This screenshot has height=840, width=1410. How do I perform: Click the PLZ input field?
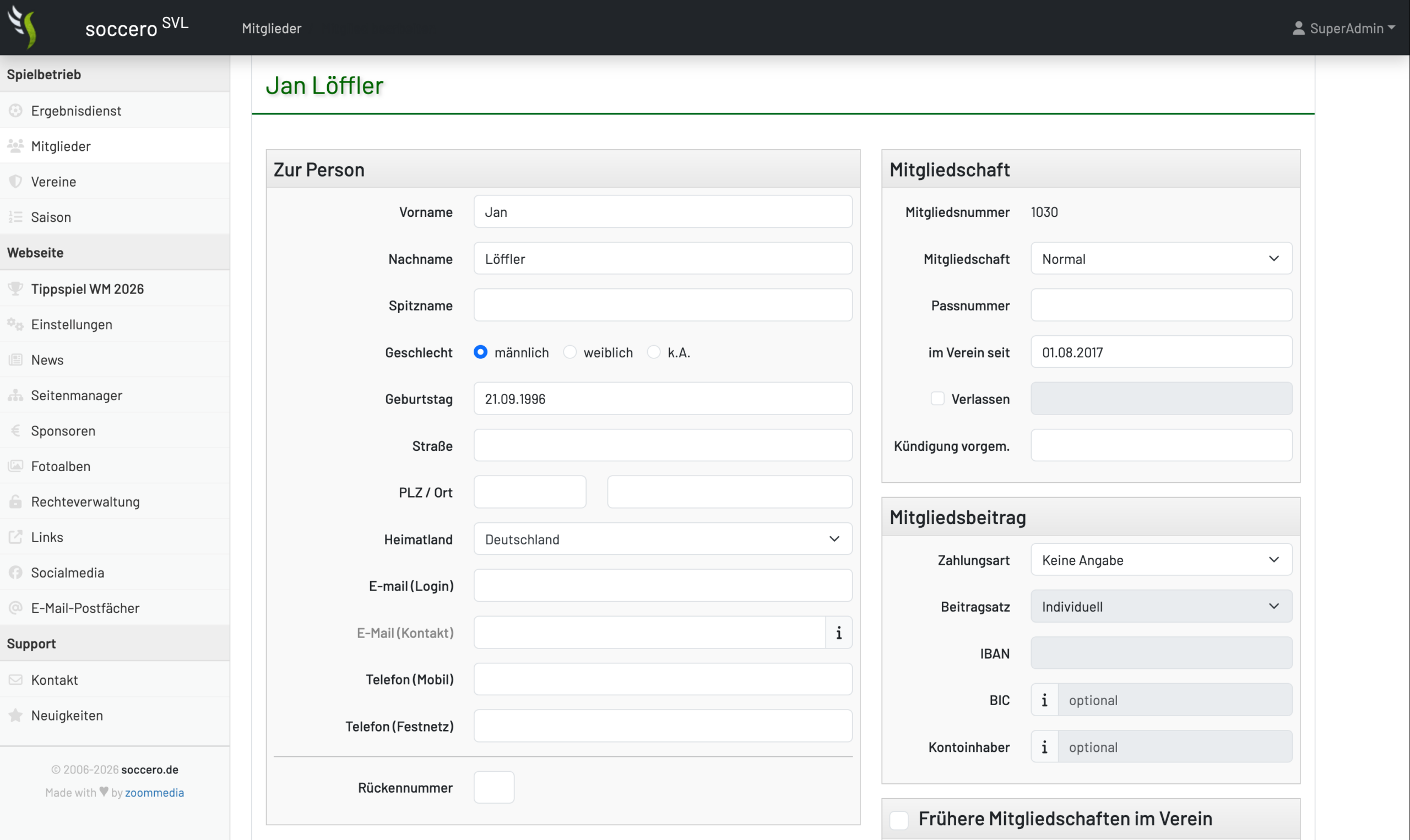pyautogui.click(x=529, y=492)
